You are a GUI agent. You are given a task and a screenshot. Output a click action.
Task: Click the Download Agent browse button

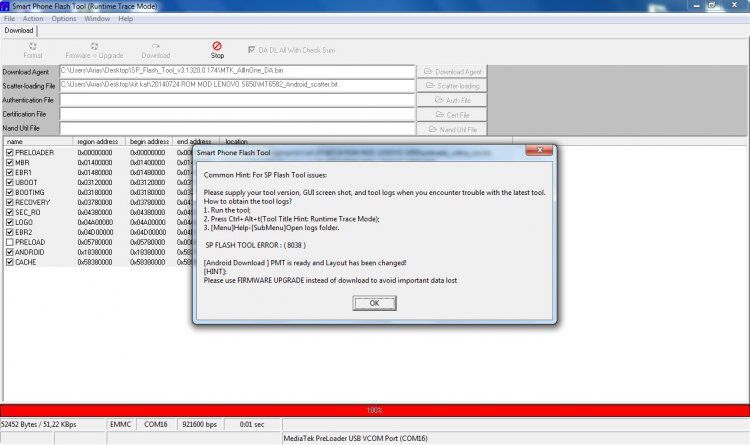tap(452, 72)
